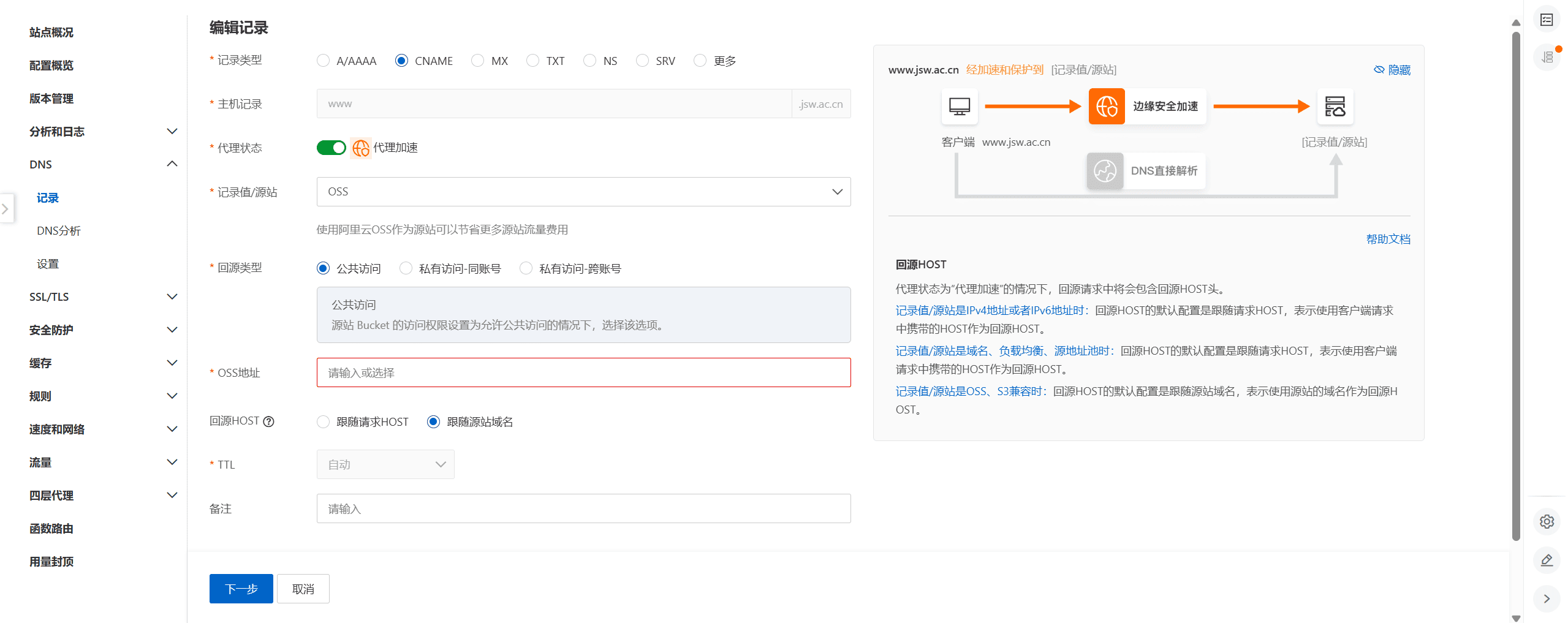Screen dimensions: 1568x623
Task: Disable the 代理状态 proxy toggle
Action: 331,148
